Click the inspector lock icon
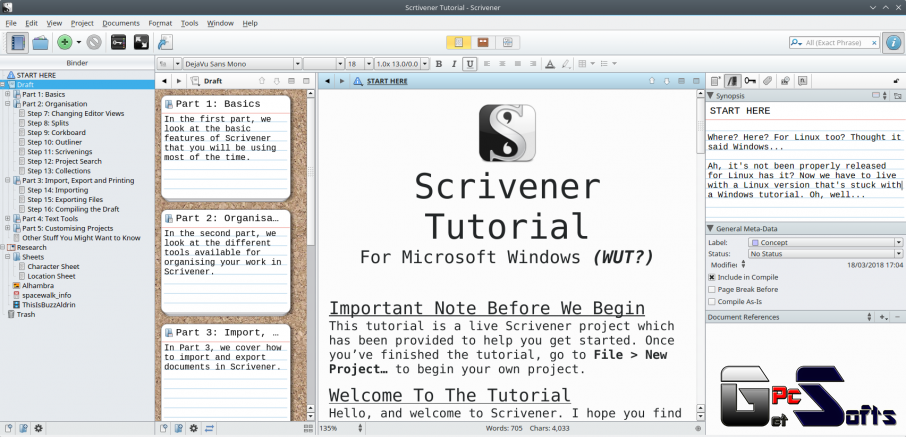This screenshot has height=437, width=906. (x=896, y=81)
